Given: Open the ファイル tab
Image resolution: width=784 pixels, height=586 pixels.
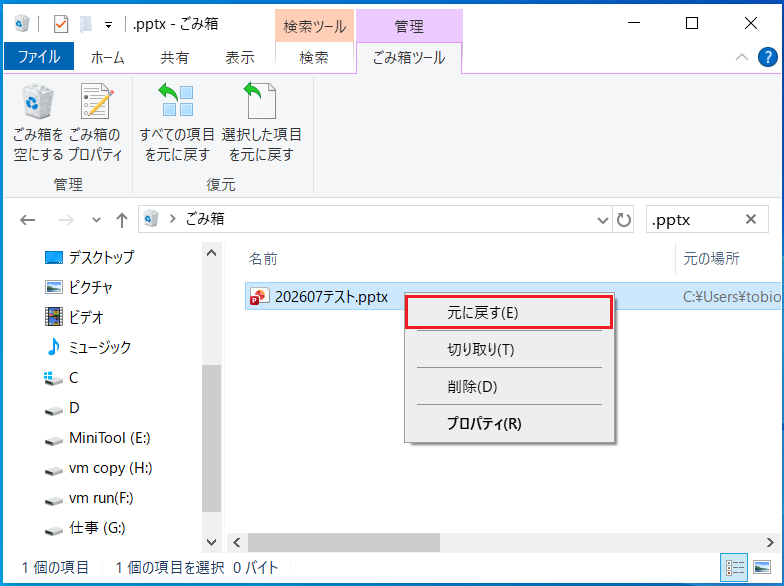Looking at the screenshot, I should click(39, 56).
